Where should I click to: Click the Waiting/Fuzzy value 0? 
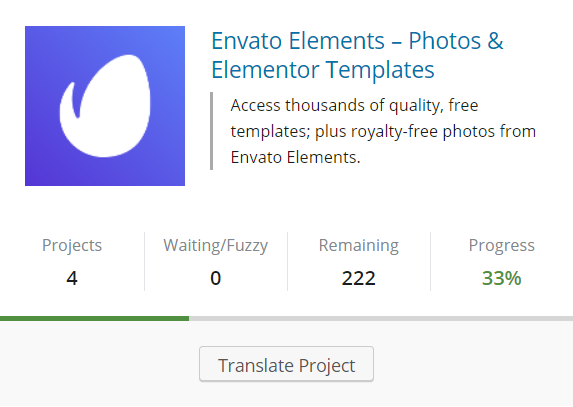point(216,278)
